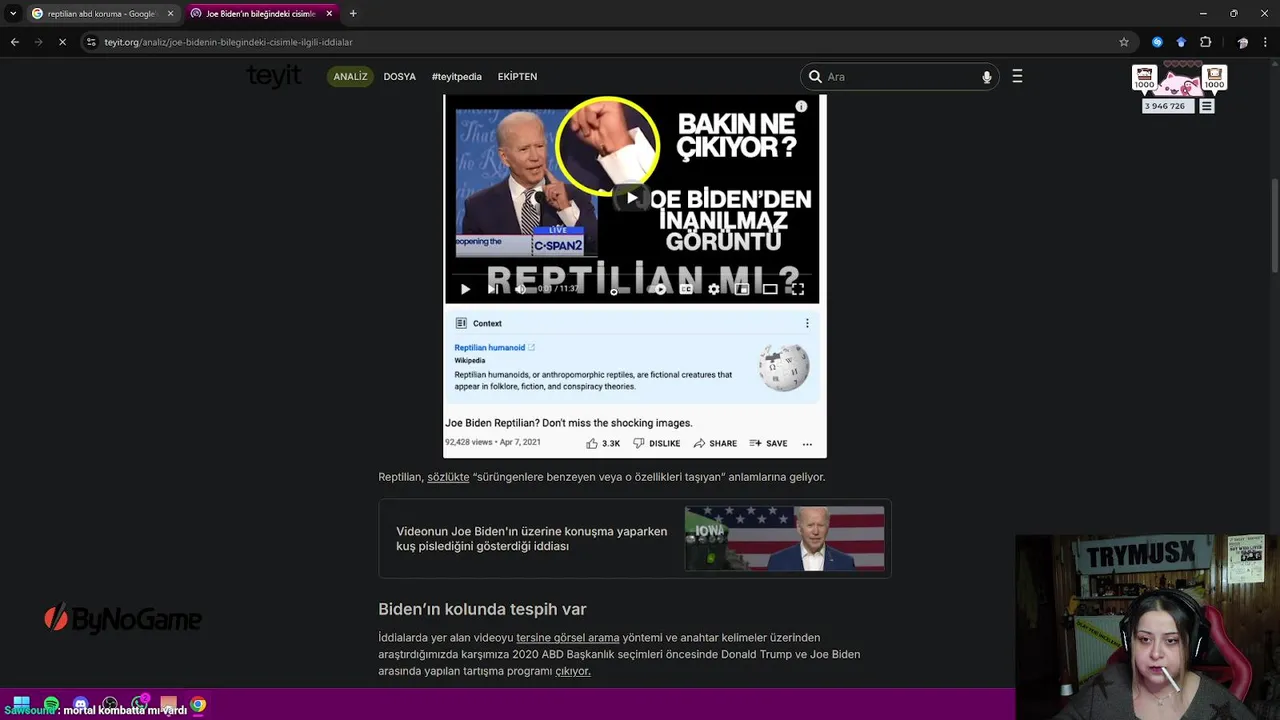Switch to miniplayer mode
Image resolution: width=1280 pixels, height=720 pixels.
coord(742,289)
